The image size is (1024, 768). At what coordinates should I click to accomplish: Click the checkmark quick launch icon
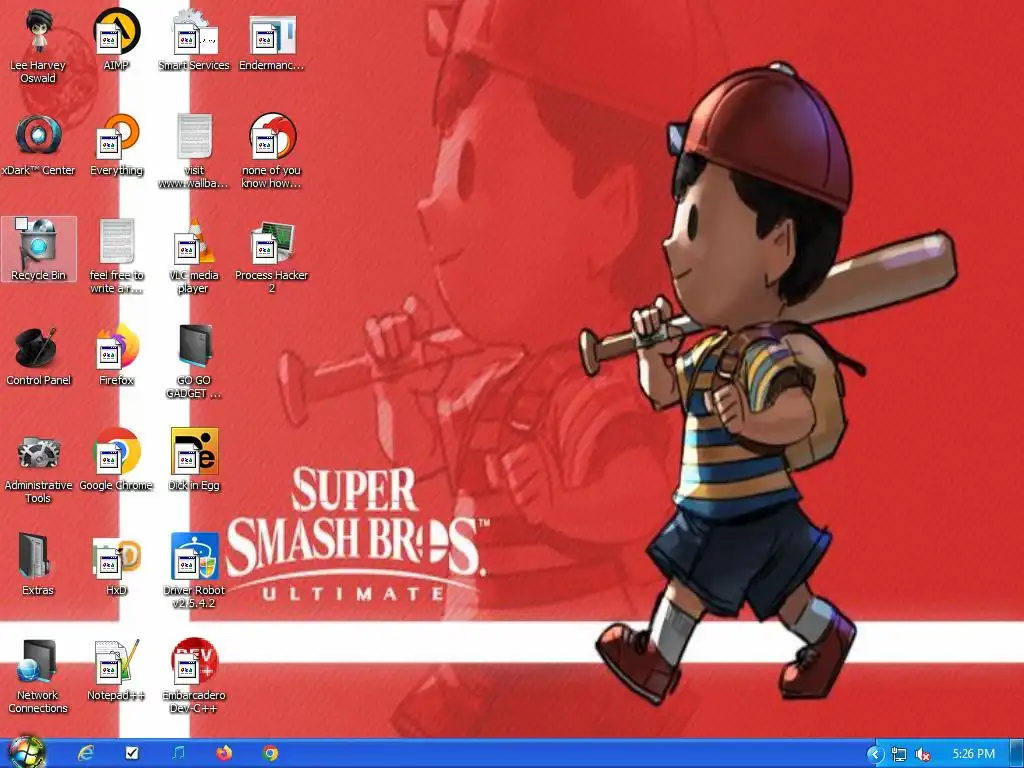[x=131, y=754]
